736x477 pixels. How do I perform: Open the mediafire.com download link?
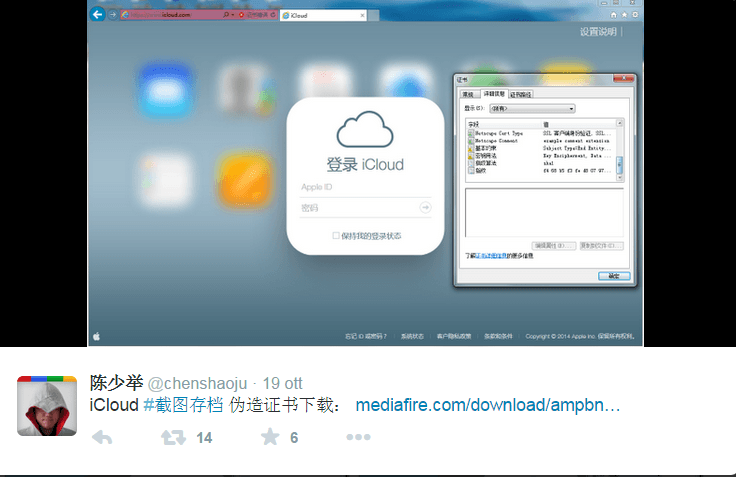(488, 405)
